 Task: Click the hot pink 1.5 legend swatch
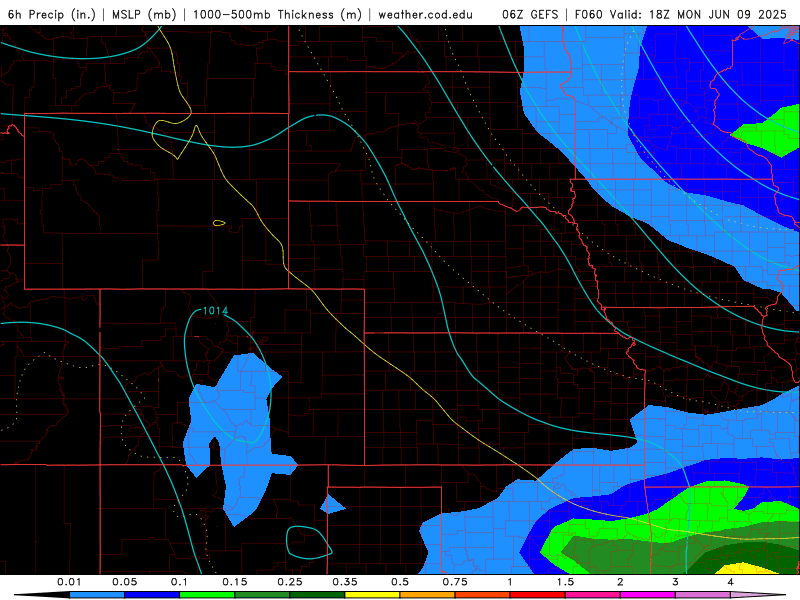point(593,595)
